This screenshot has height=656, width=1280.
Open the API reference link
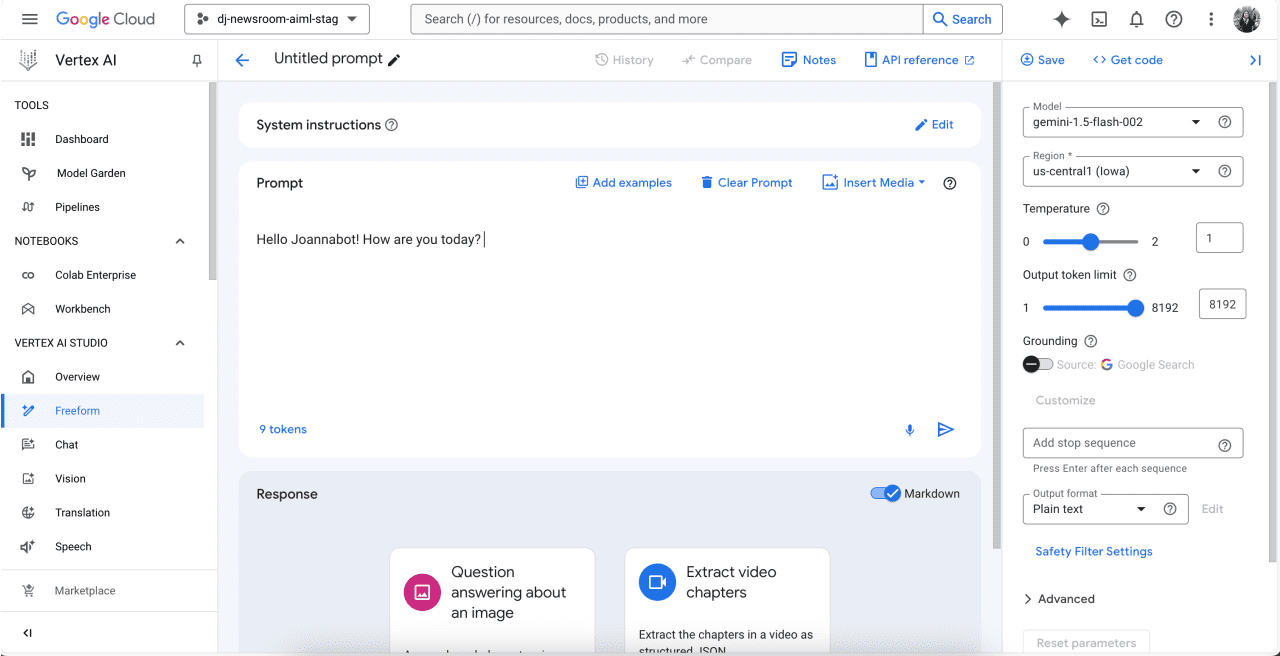coord(919,60)
